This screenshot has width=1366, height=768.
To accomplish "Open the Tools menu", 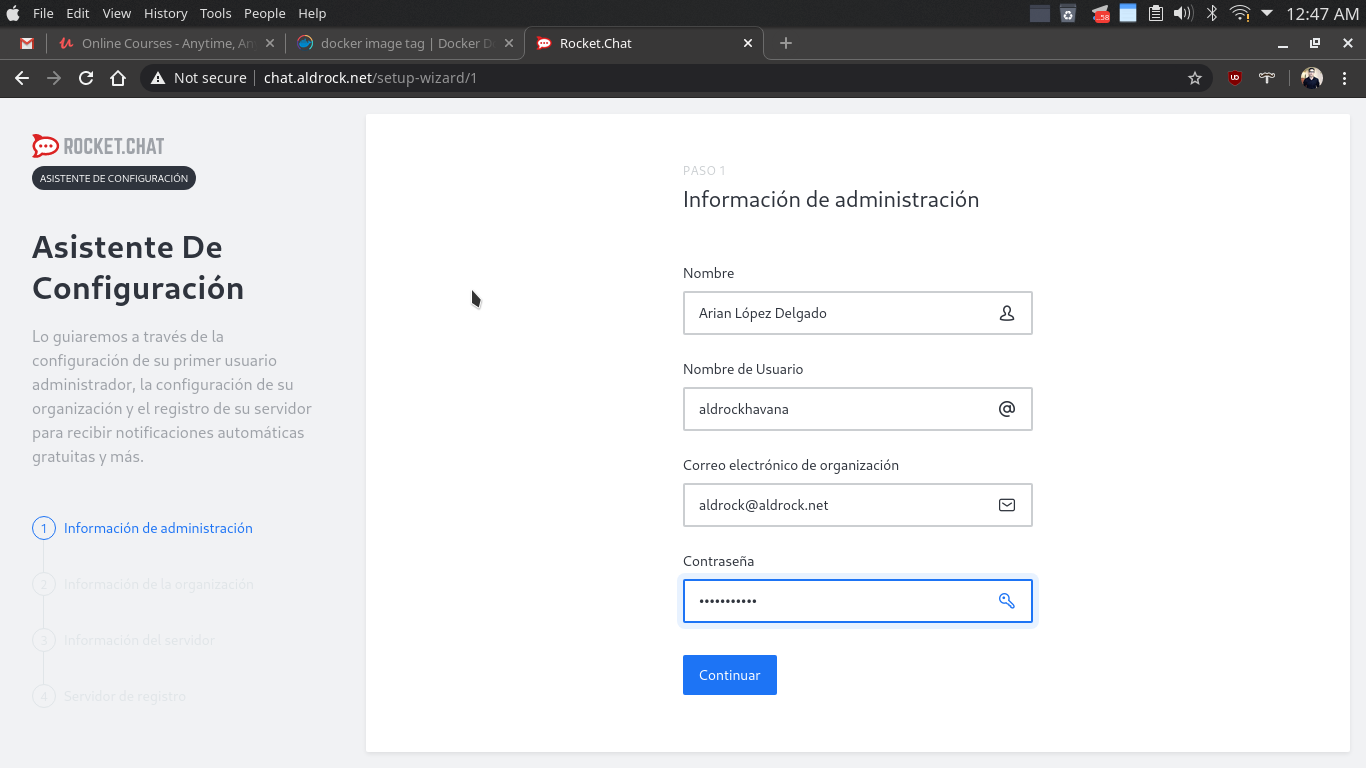I will coord(215,13).
